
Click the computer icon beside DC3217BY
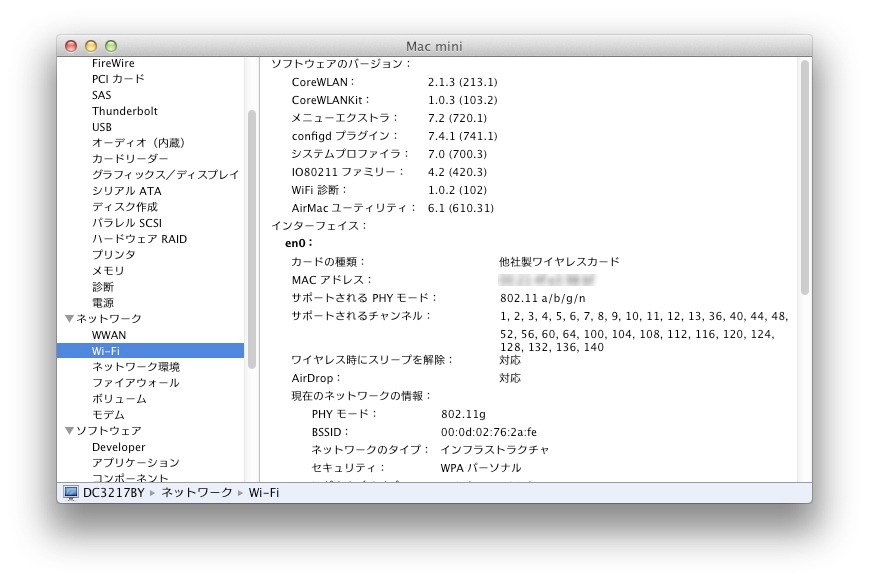point(70,493)
